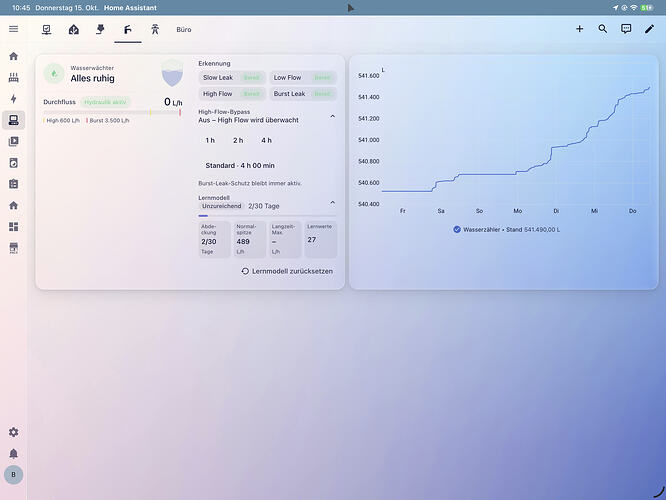Select the highlighted computer sidebar icon
The width and height of the screenshot is (666, 500).
click(x=14, y=120)
